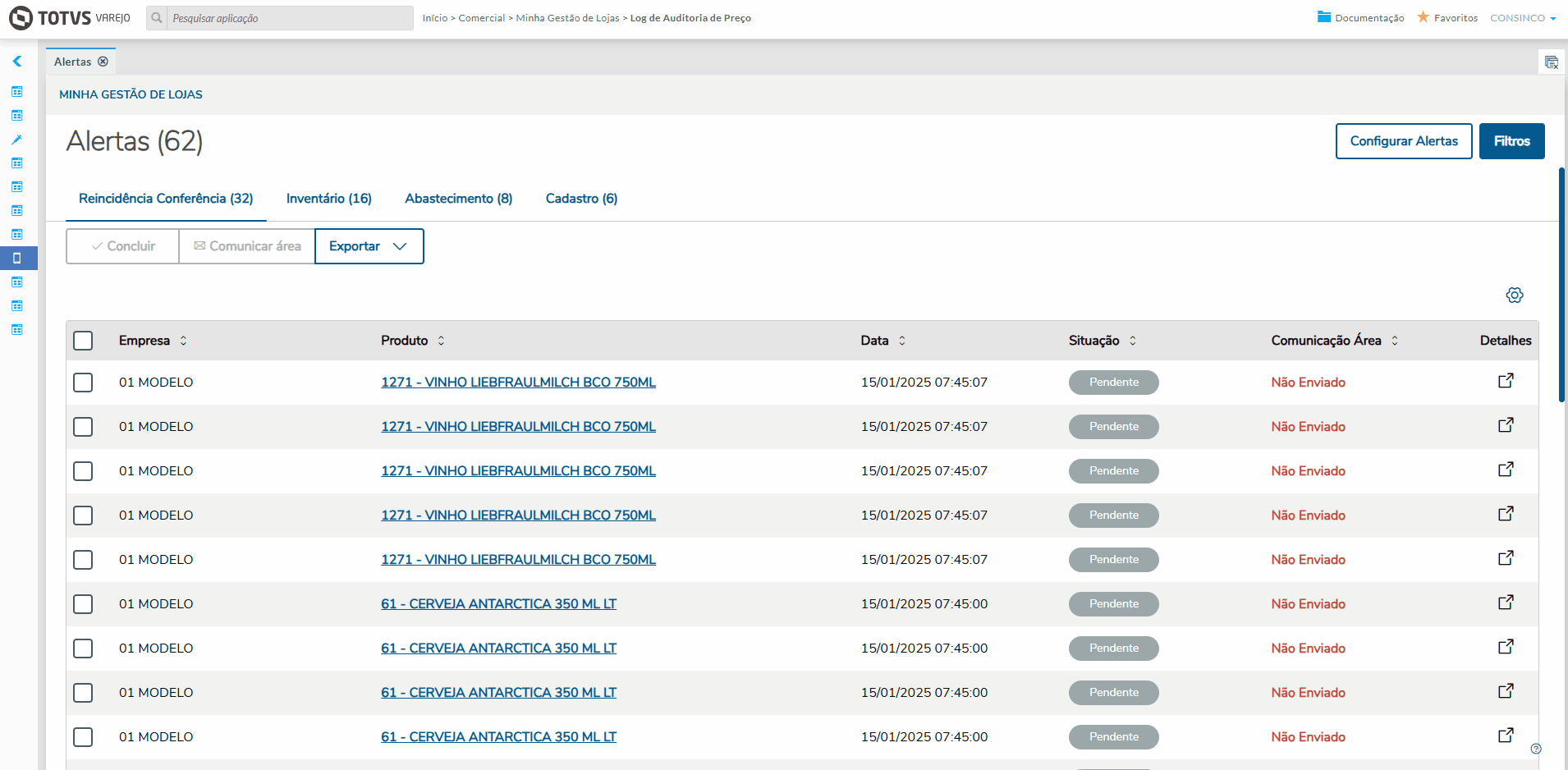1568x770 pixels.
Task: Go to Início in the breadcrumb
Action: point(435,18)
